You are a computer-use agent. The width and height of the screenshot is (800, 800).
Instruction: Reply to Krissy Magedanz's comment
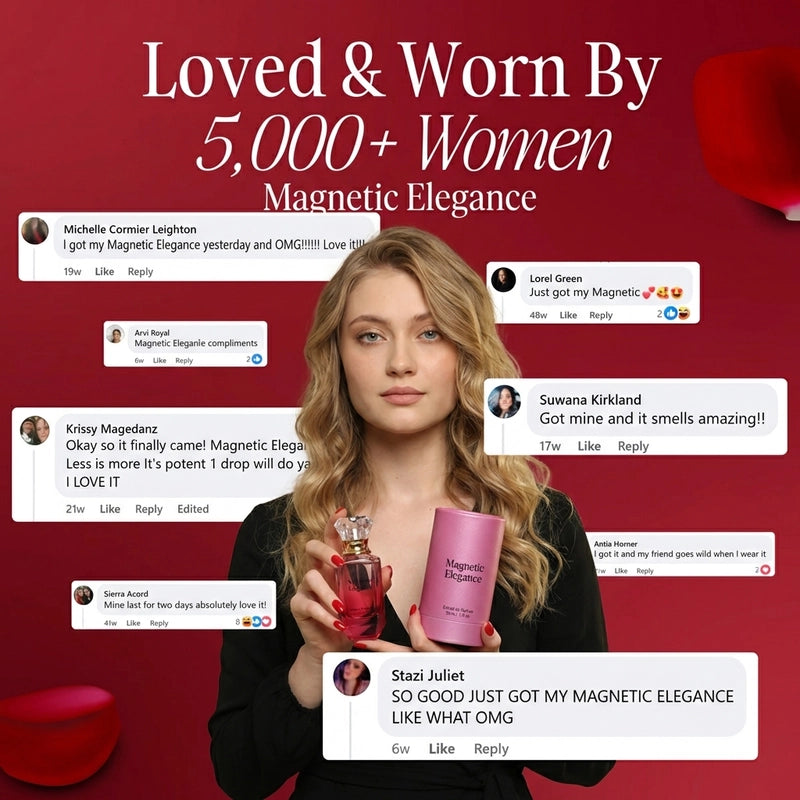[x=148, y=509]
